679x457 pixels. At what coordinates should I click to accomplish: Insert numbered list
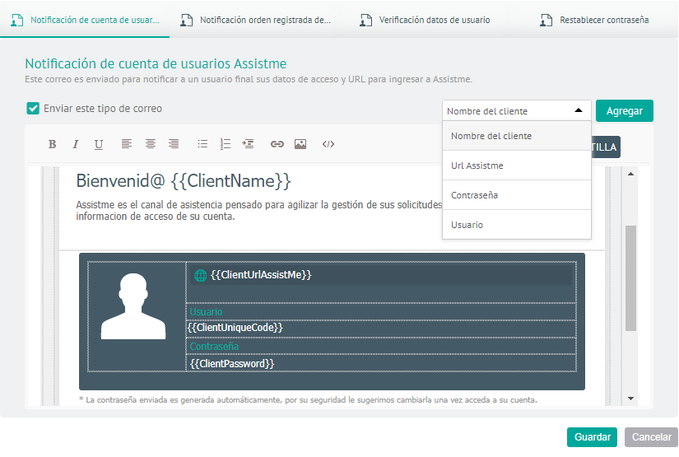click(x=225, y=144)
